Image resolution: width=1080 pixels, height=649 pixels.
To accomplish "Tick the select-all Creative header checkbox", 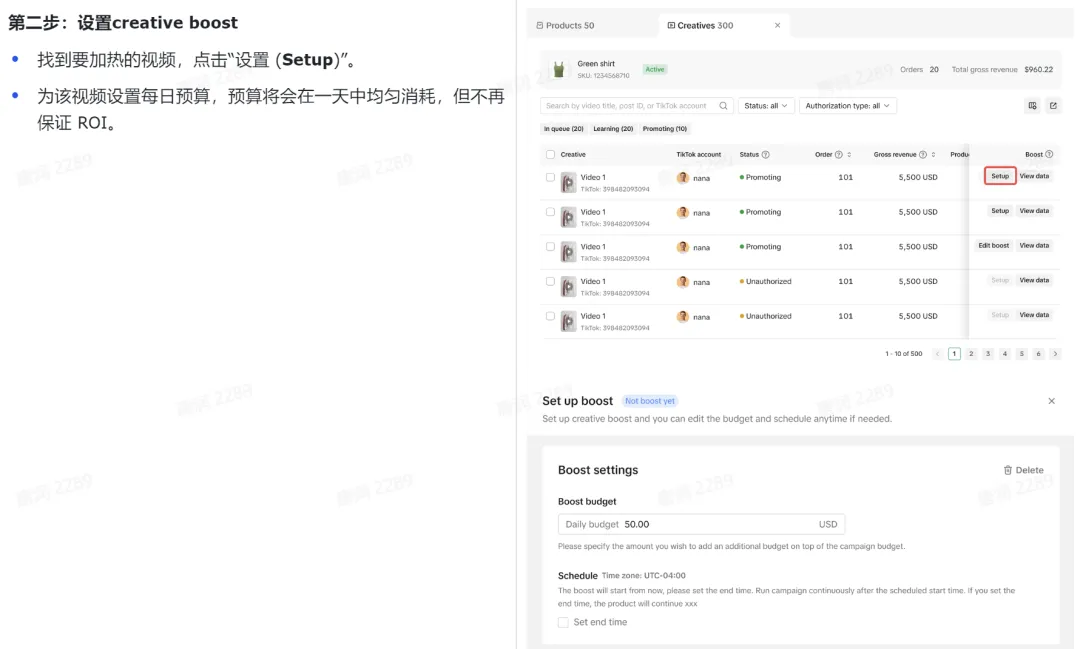I will click(550, 155).
